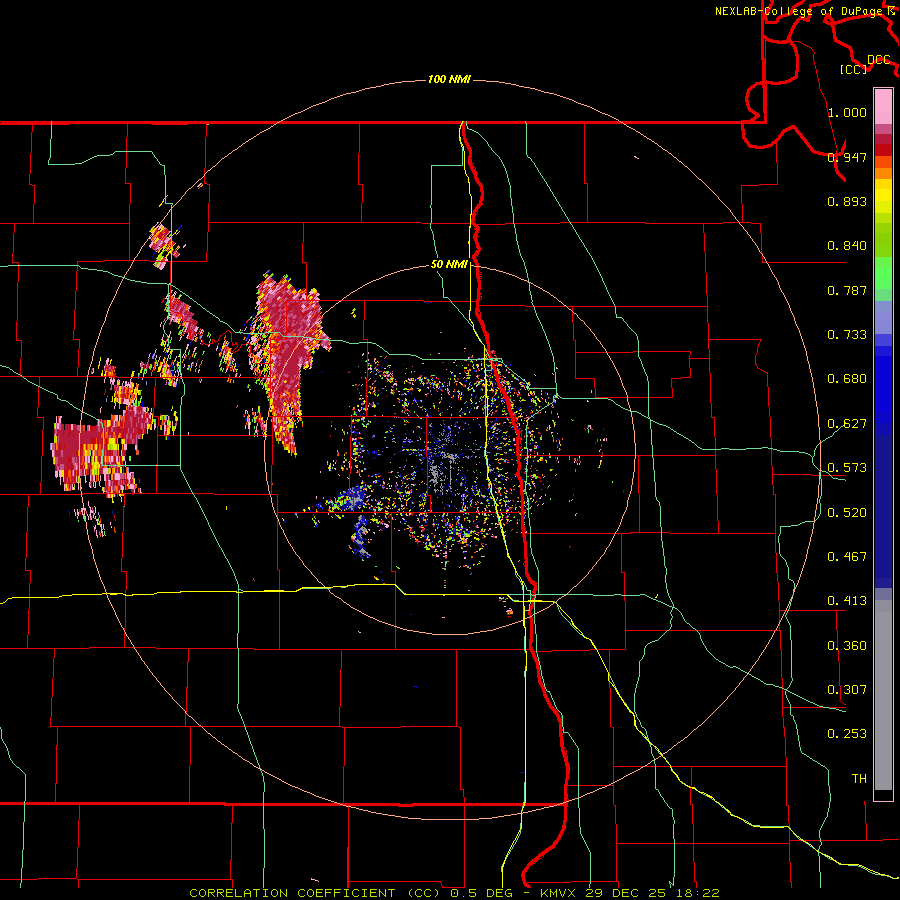Click the Correlation Coefficient caption at bottom

(454, 893)
